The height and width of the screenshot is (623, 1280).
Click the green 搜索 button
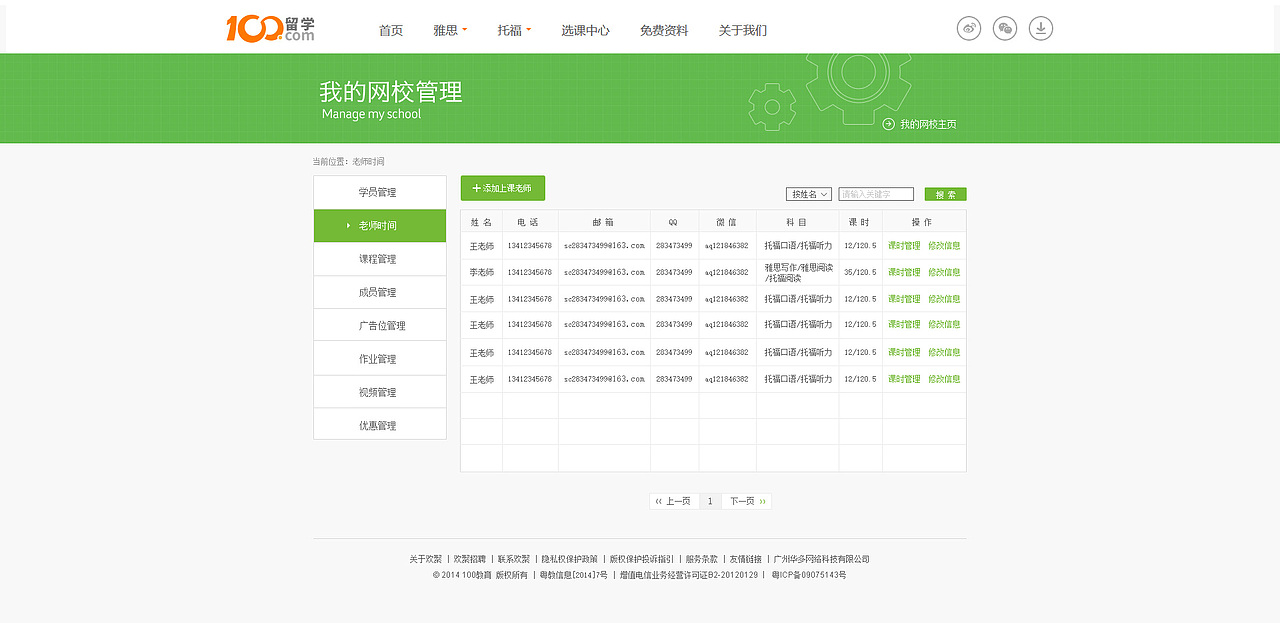[946, 194]
